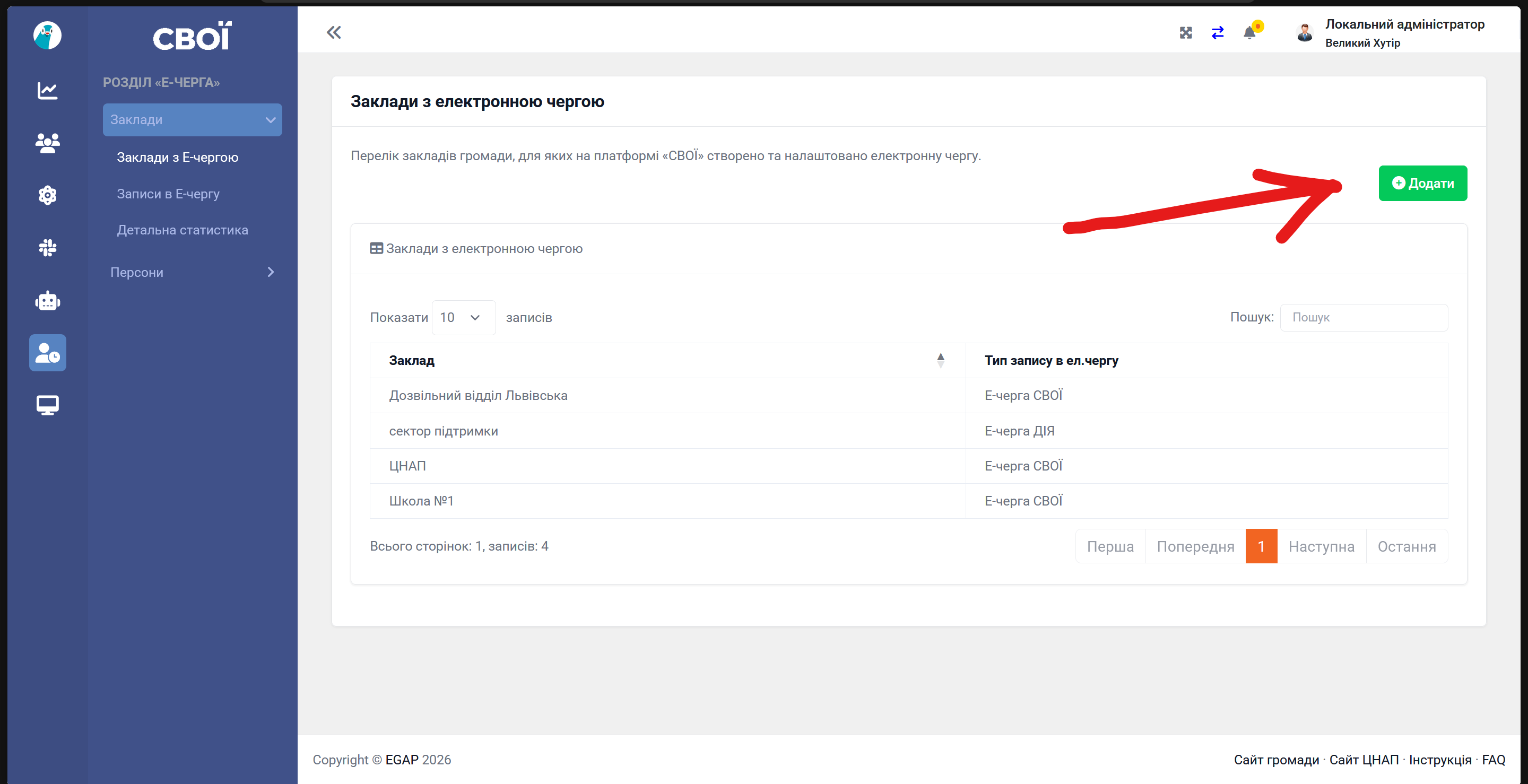The image size is (1528, 784).
Task: Click the users group sidebar icon
Action: [x=47, y=143]
